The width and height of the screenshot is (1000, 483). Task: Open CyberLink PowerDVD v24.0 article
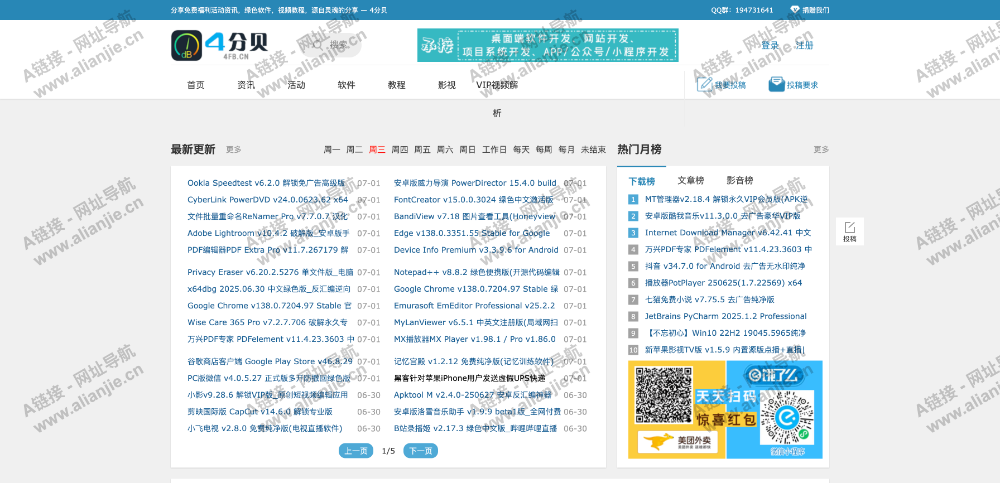(268, 200)
